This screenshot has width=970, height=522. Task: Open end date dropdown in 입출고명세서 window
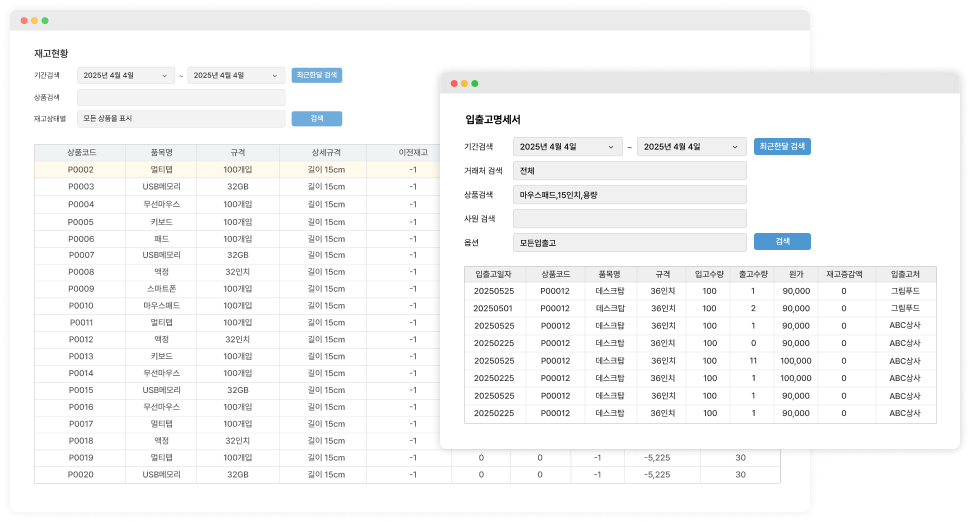click(x=692, y=147)
